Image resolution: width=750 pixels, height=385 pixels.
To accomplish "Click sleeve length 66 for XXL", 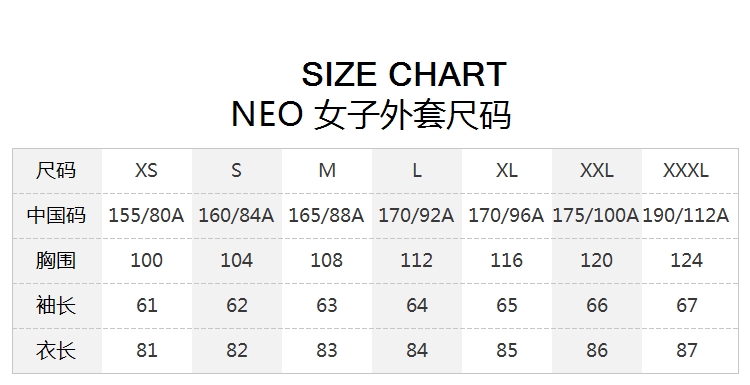I will point(596,305).
